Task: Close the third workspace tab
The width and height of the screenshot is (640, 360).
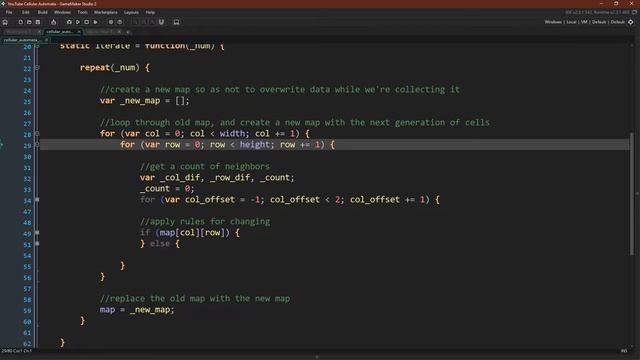Action: click(x=119, y=31)
